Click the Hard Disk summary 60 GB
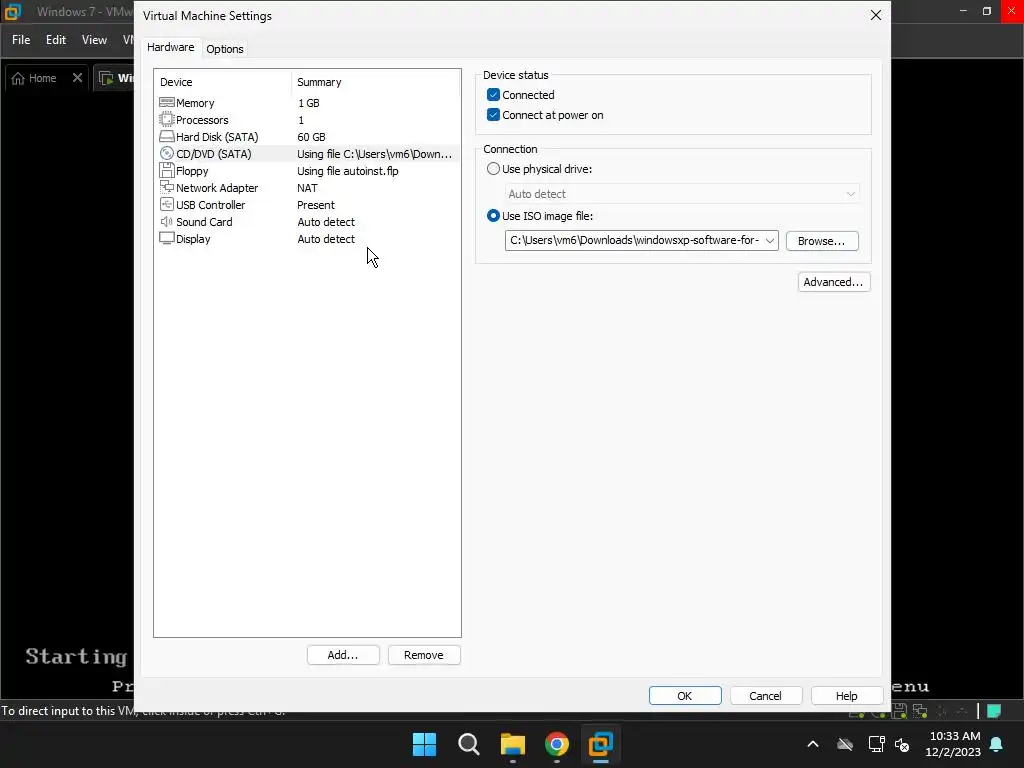The width and height of the screenshot is (1024, 768). tap(312, 136)
